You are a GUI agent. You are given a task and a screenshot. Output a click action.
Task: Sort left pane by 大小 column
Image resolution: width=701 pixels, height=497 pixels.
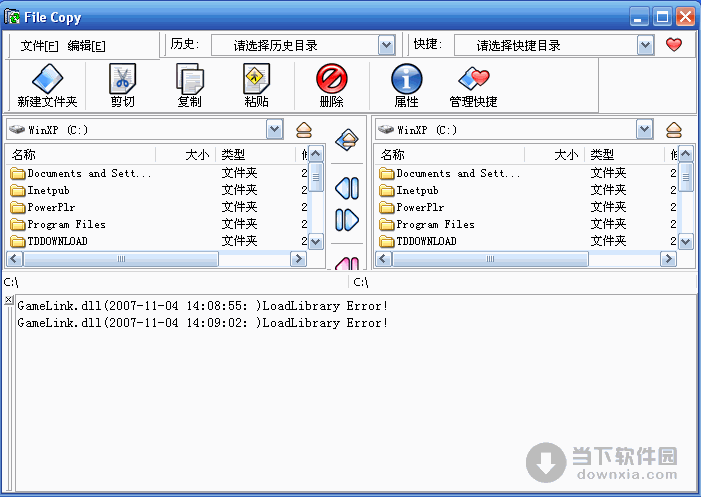[x=186, y=155]
